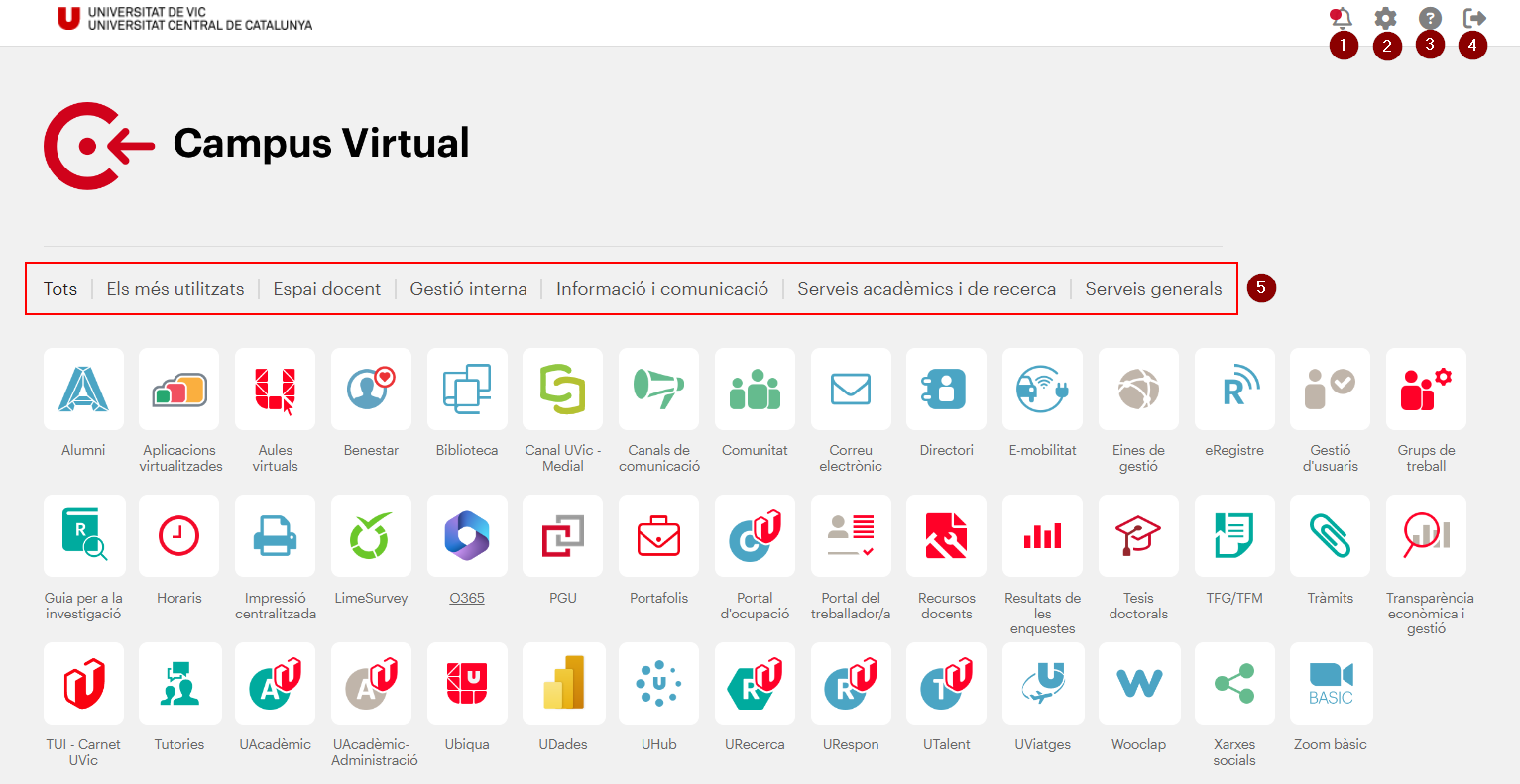Switch to Espai docent tab

(327, 289)
